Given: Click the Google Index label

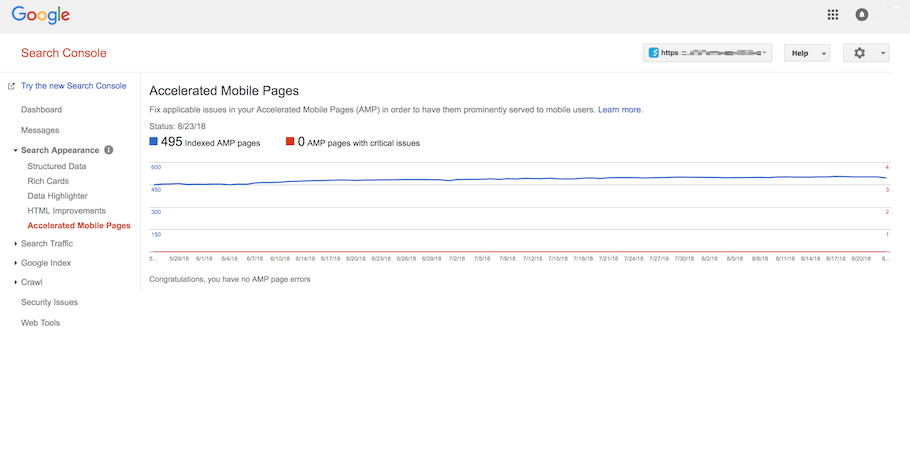Looking at the screenshot, I should (46, 263).
